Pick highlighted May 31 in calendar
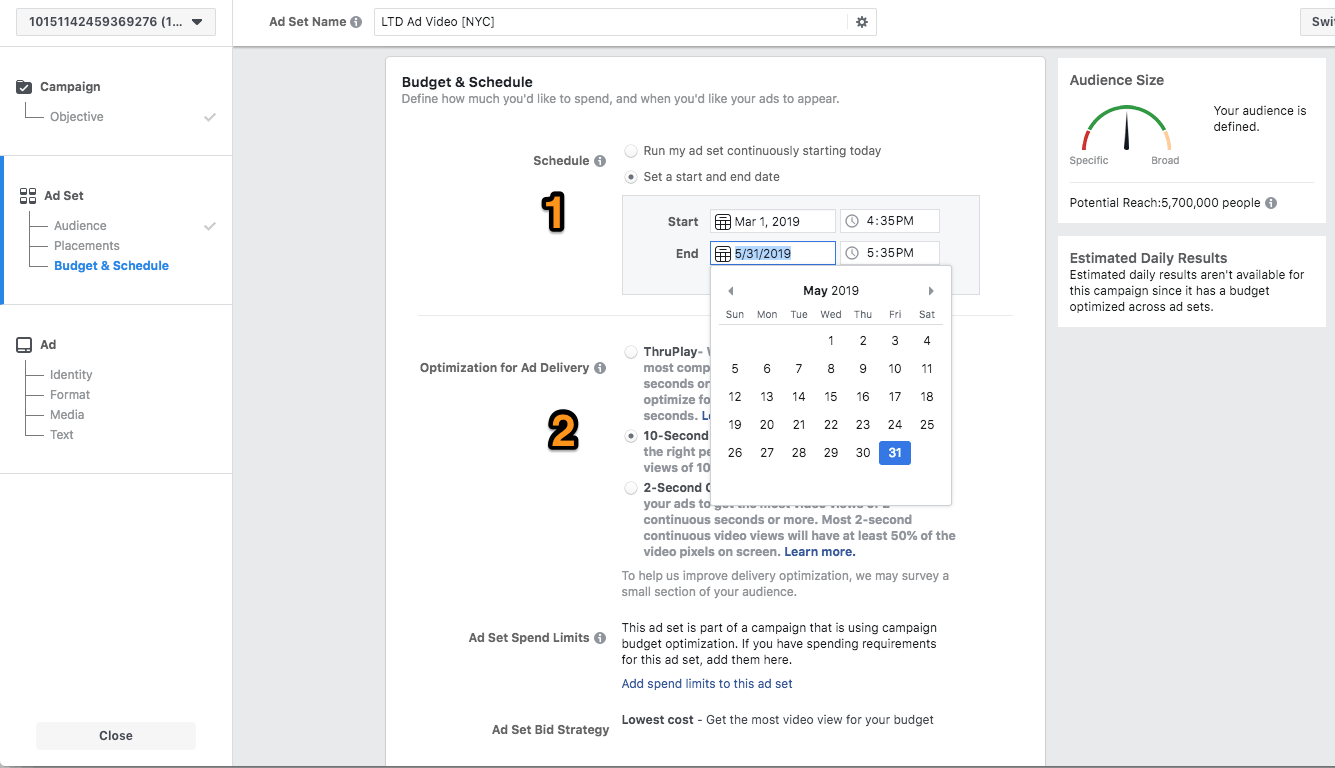 tap(895, 453)
